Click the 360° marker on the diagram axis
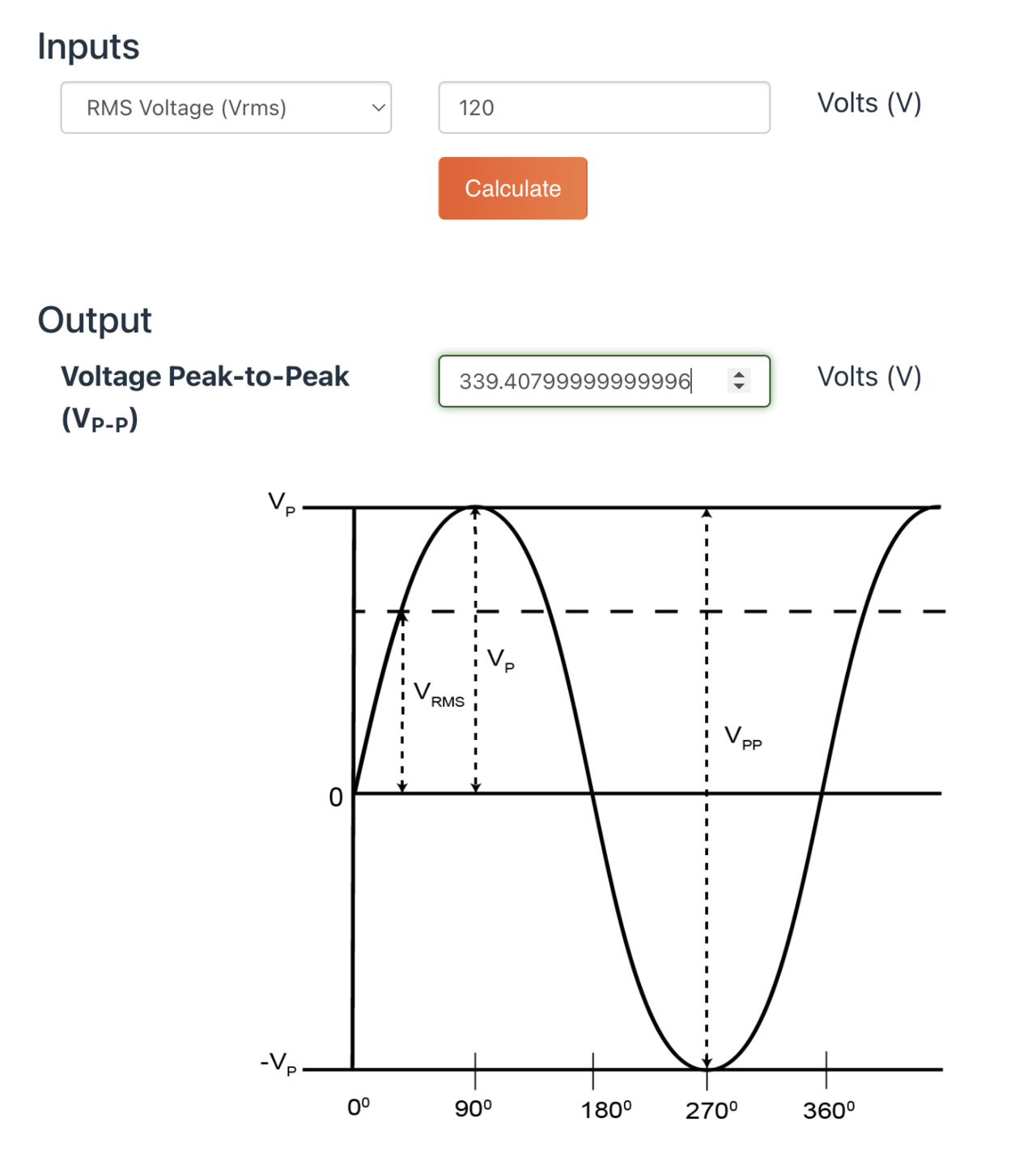Viewport: 1036px width, 1149px height. tap(829, 1110)
